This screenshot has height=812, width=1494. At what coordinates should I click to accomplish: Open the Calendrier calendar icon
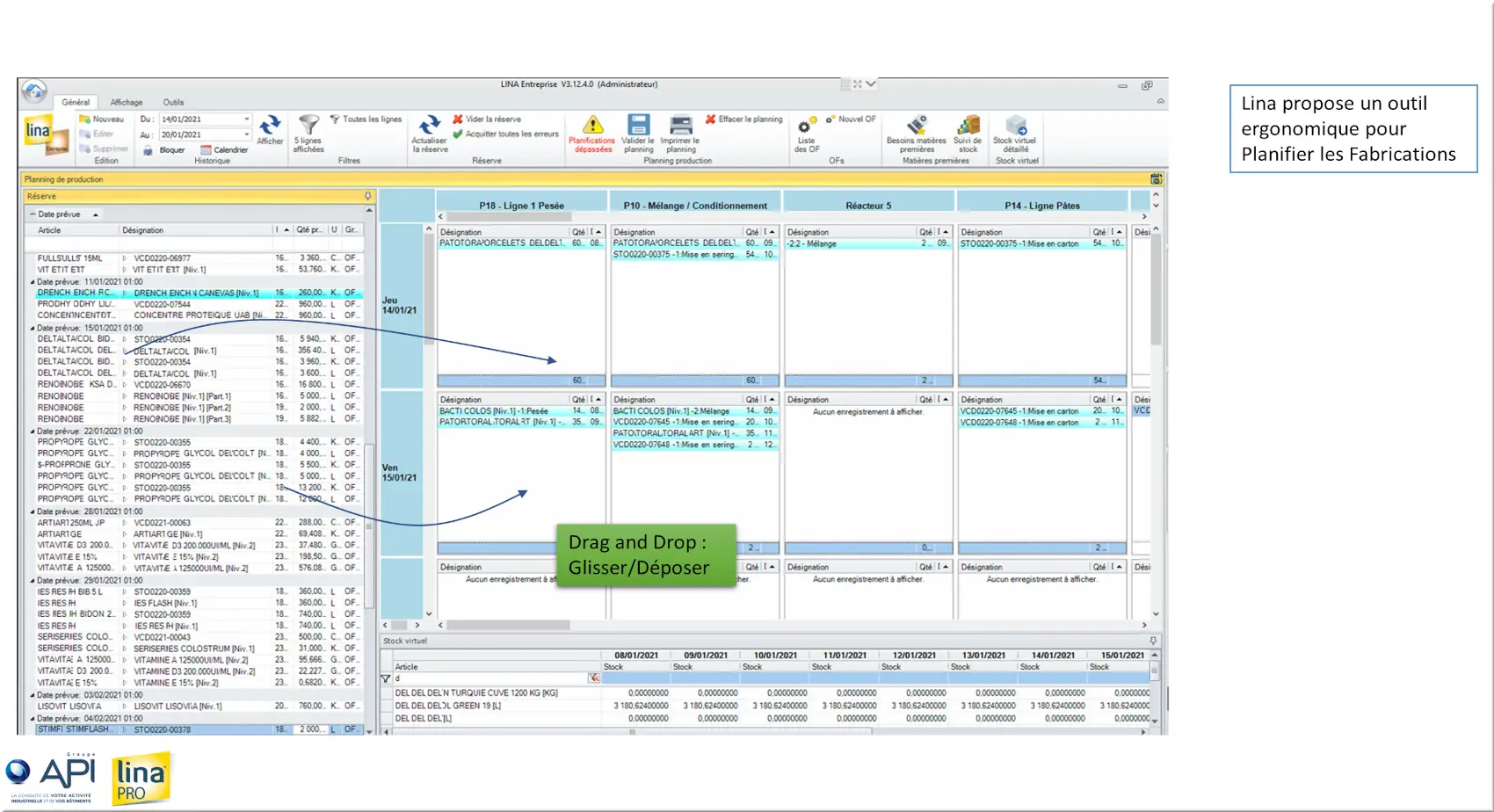[206, 150]
